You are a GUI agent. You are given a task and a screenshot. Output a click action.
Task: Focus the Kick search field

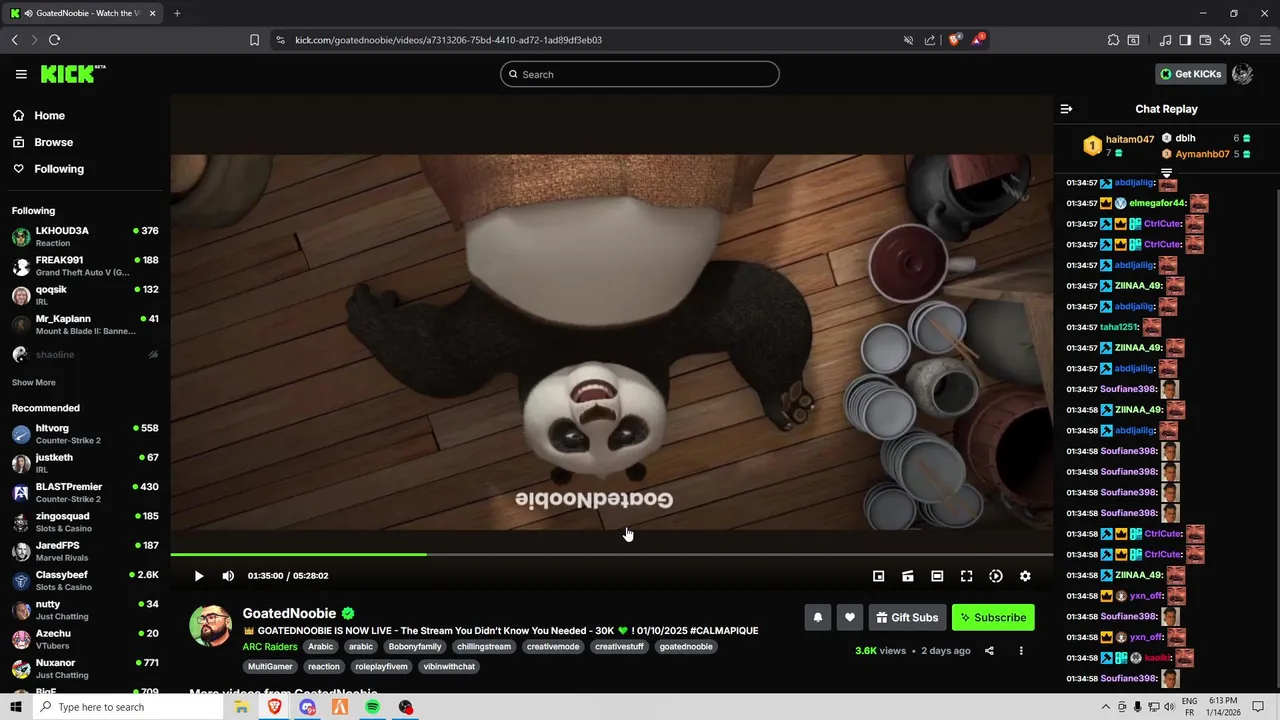click(x=640, y=74)
